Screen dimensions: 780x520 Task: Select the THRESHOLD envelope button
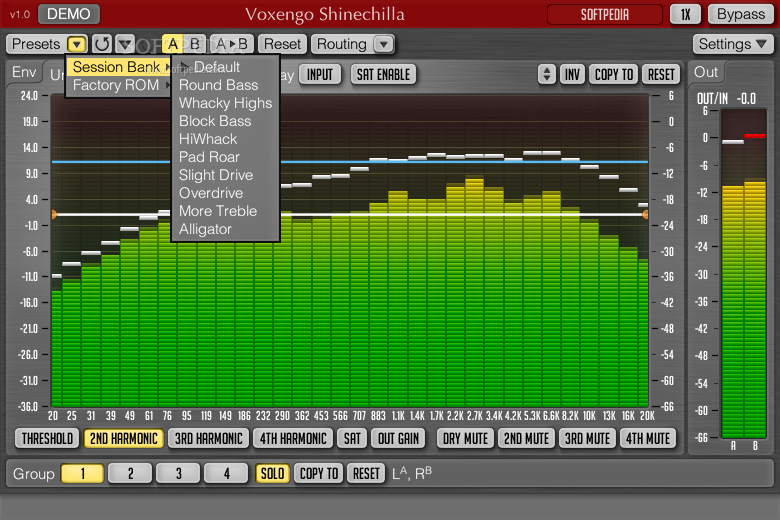click(47, 438)
